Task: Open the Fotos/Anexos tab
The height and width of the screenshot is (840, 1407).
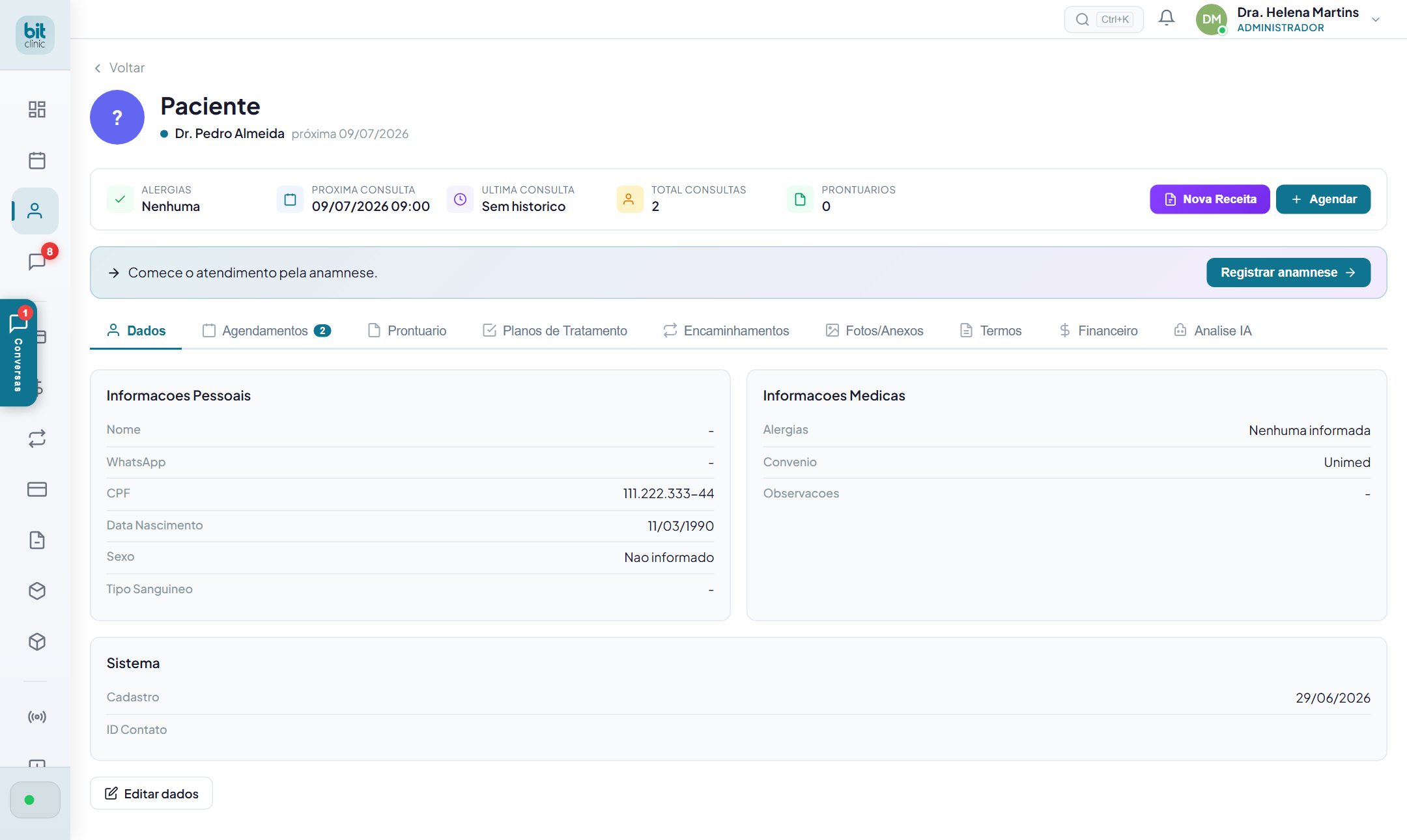Action: coord(875,331)
